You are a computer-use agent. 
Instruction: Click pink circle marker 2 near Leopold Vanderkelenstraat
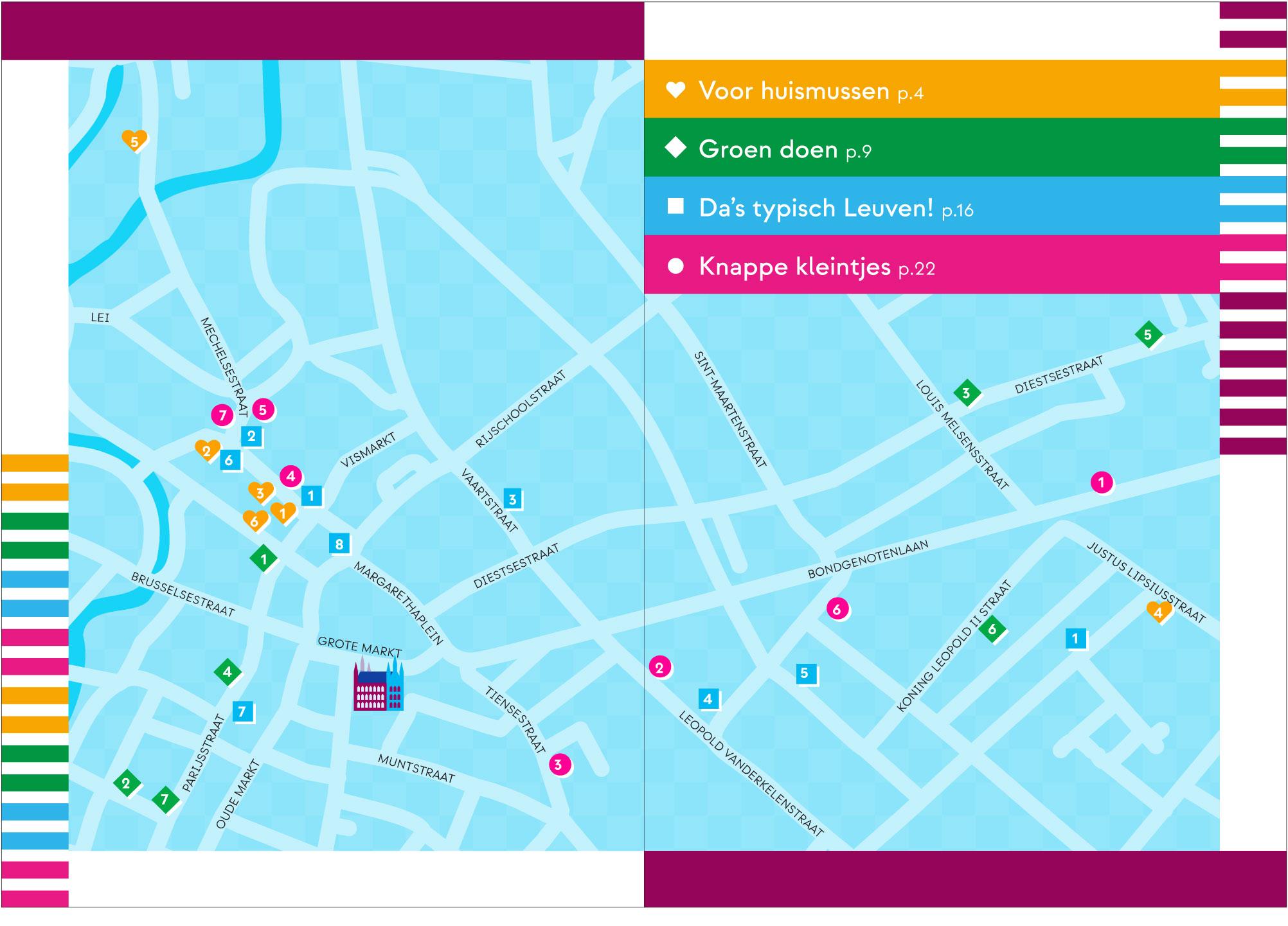pyautogui.click(x=659, y=668)
